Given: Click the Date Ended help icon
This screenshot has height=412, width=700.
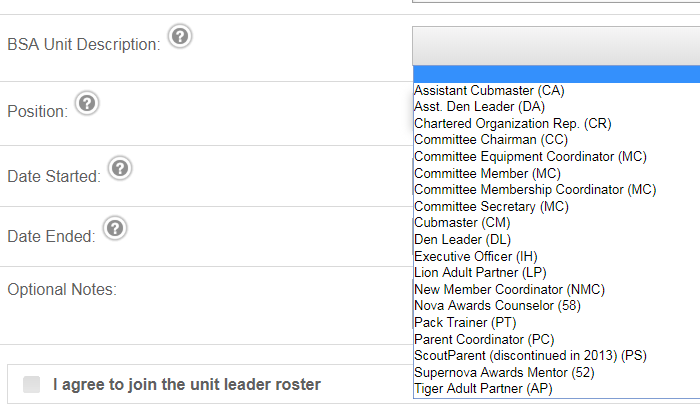Looking at the screenshot, I should click(x=115, y=228).
